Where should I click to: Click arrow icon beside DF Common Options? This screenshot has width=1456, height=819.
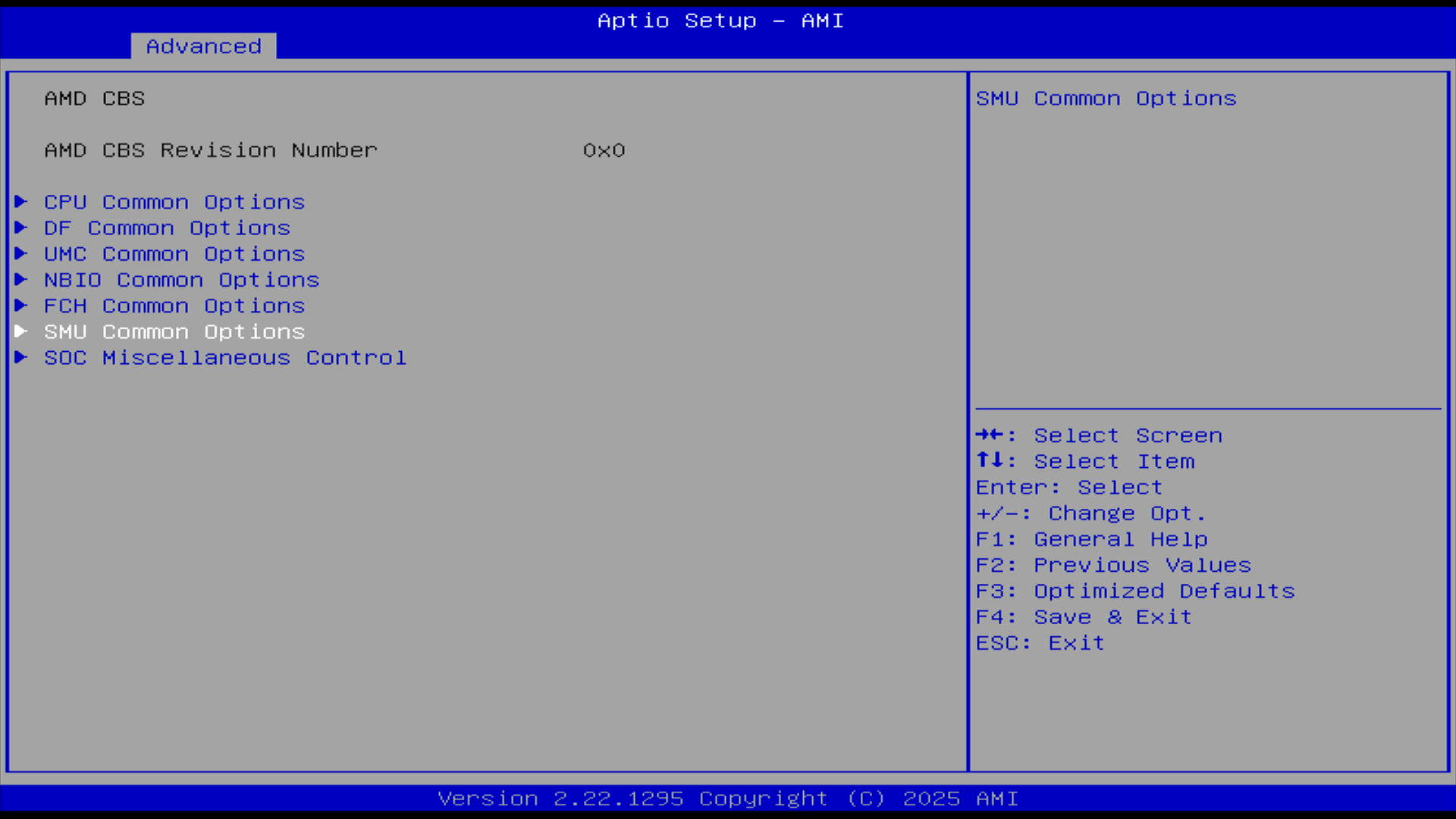click(x=21, y=227)
